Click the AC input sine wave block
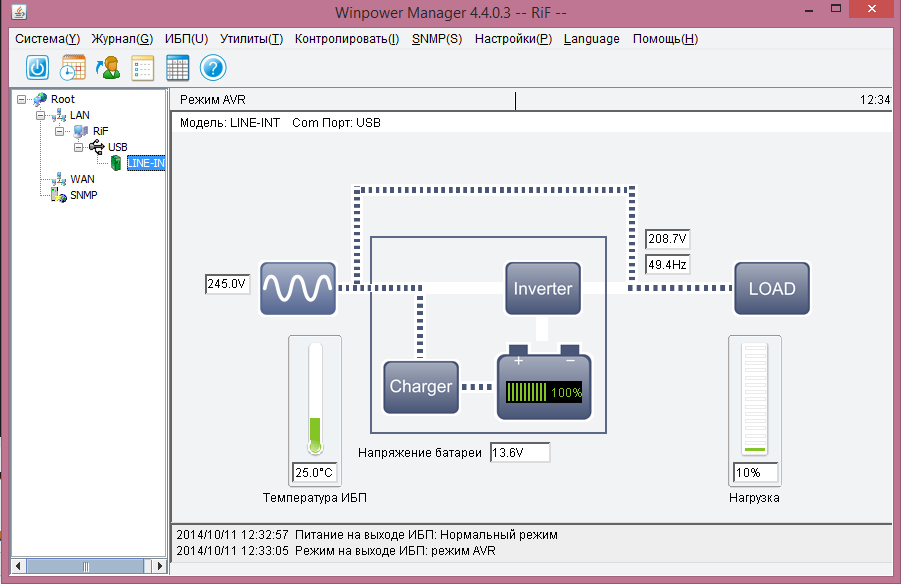Screen dimensions: 901x584 (x=298, y=289)
